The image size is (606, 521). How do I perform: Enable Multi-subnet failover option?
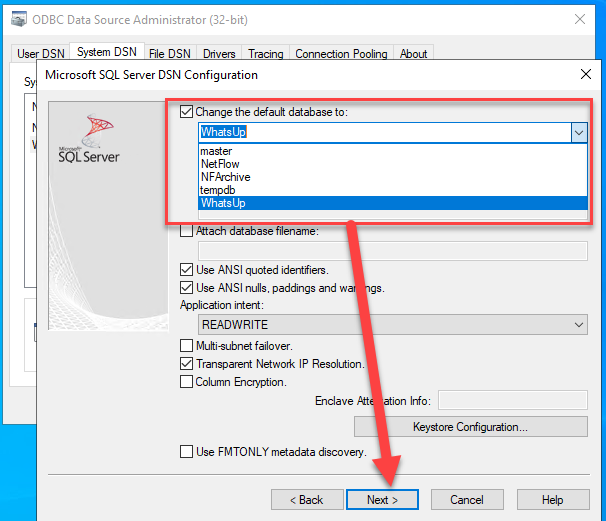pyautogui.click(x=186, y=346)
